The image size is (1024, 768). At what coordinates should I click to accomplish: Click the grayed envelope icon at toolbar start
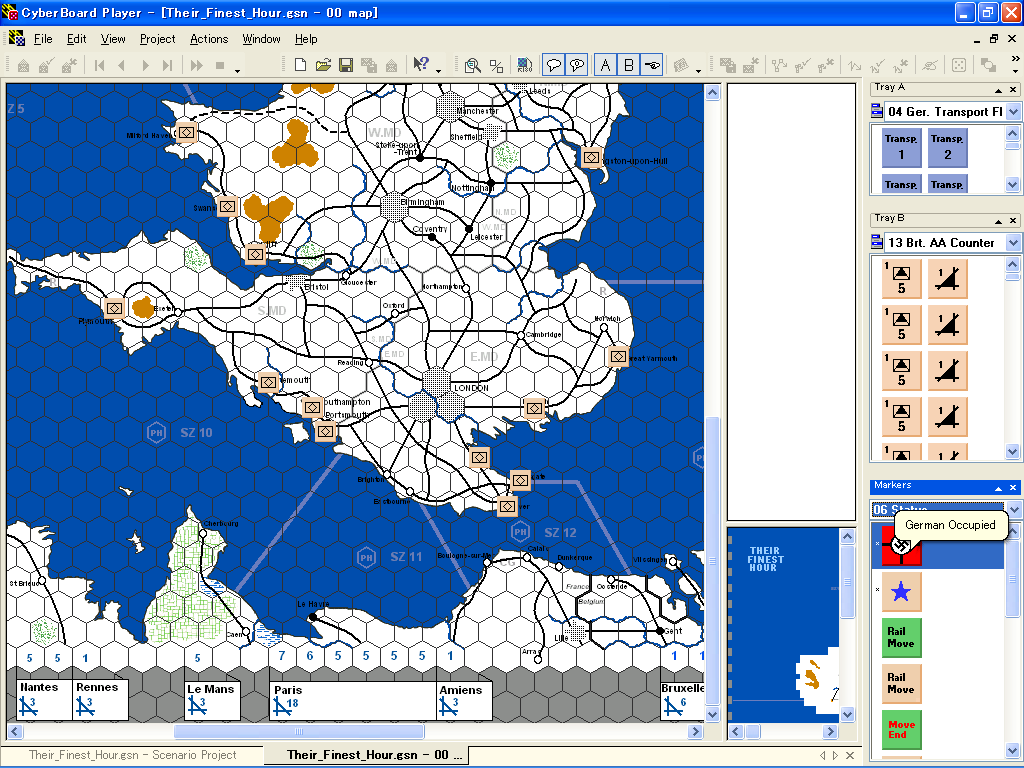pyautogui.click(x=24, y=65)
